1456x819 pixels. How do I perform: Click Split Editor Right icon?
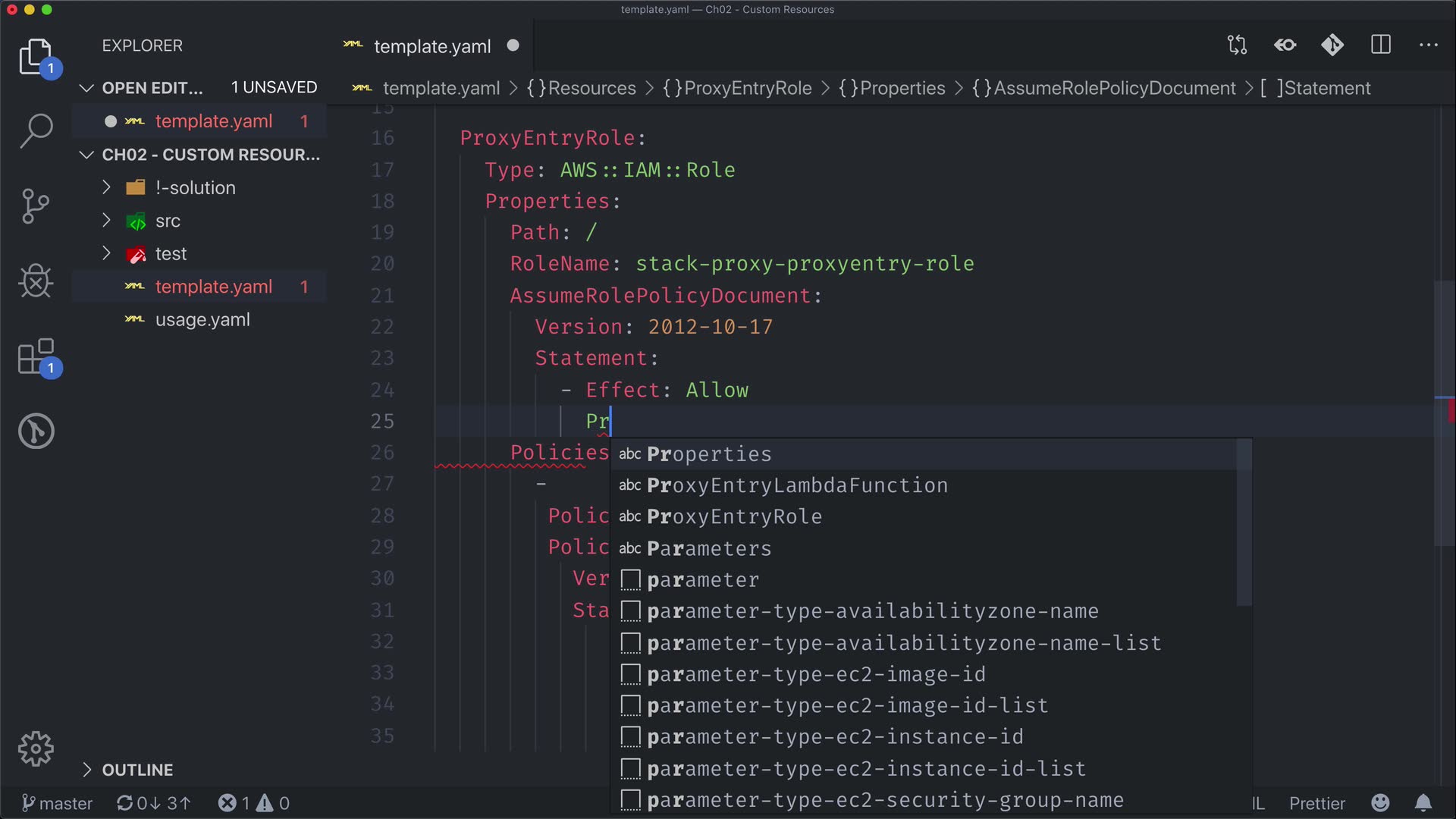tap(1381, 45)
